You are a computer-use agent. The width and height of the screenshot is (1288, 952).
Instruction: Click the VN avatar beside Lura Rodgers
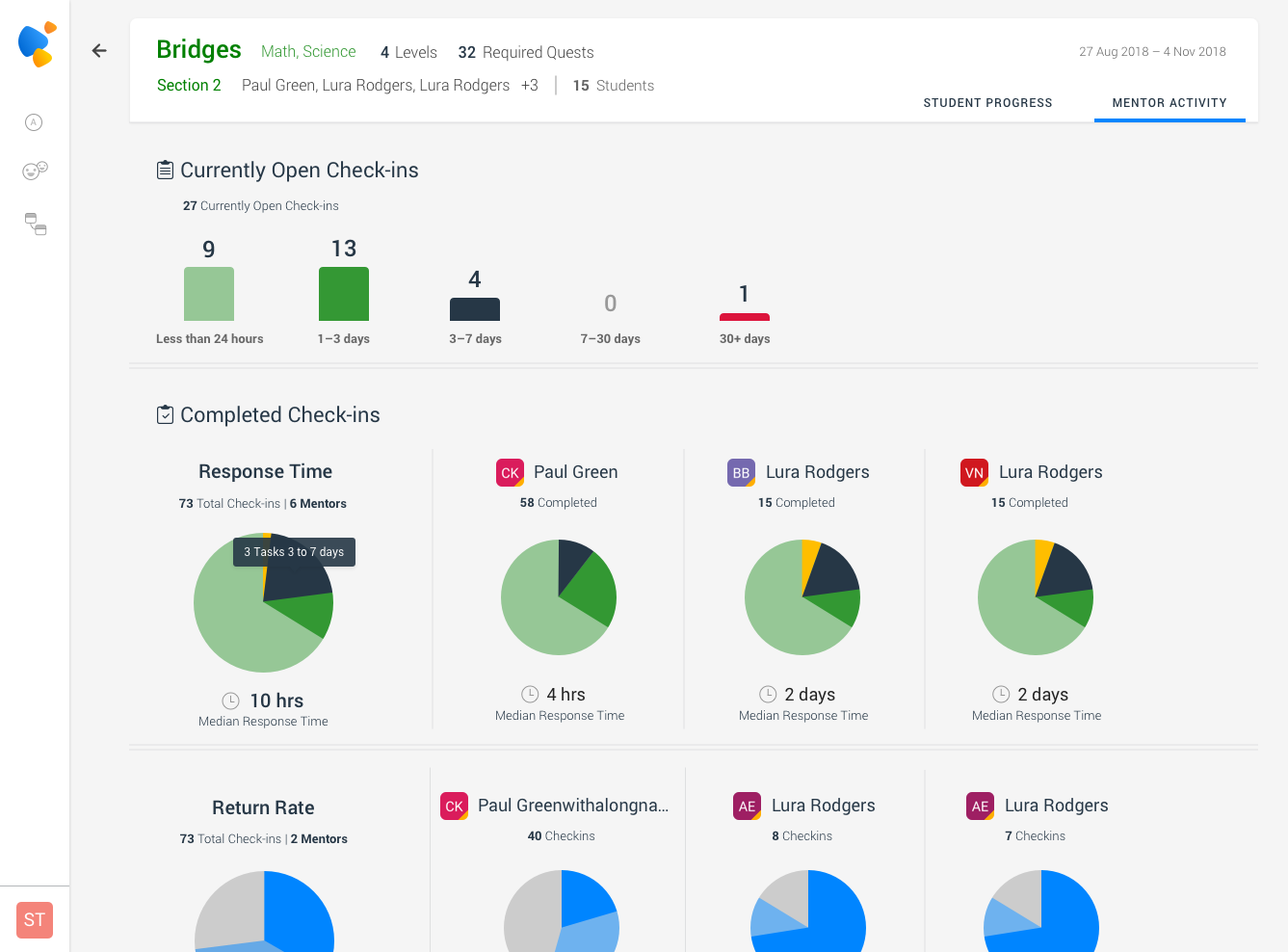point(974,472)
